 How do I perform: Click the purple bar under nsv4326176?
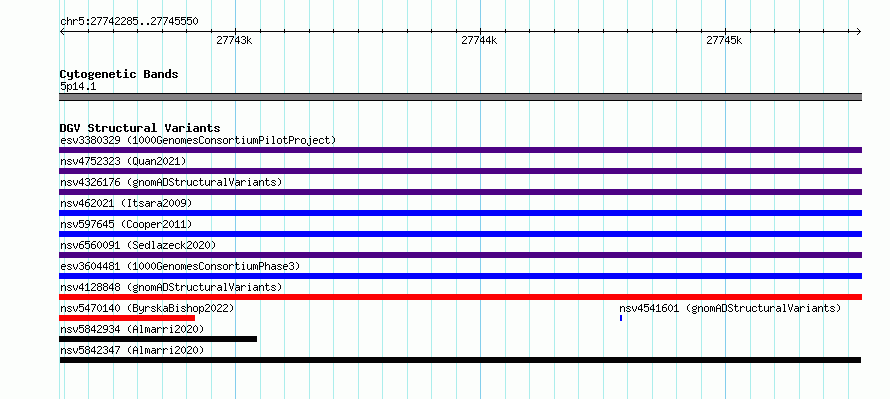pos(460,192)
